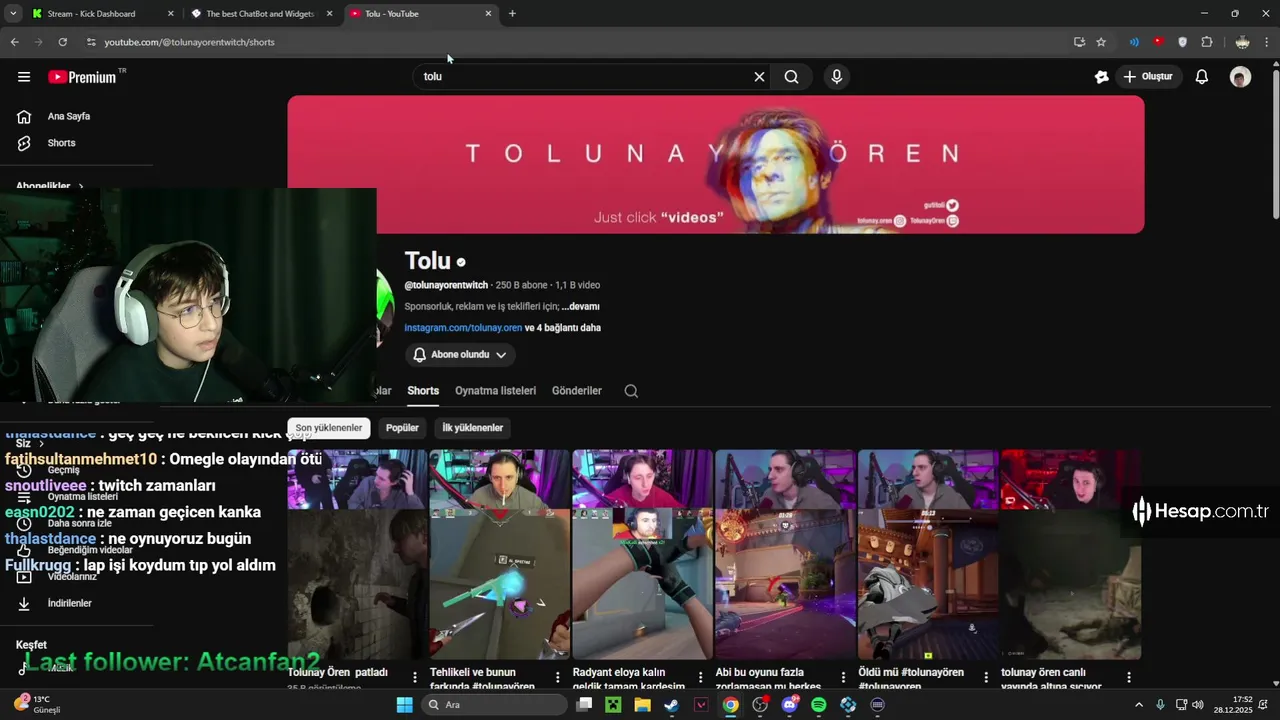Open İndirilenler in the sidebar
Screen dimensions: 1280x720
pos(70,604)
